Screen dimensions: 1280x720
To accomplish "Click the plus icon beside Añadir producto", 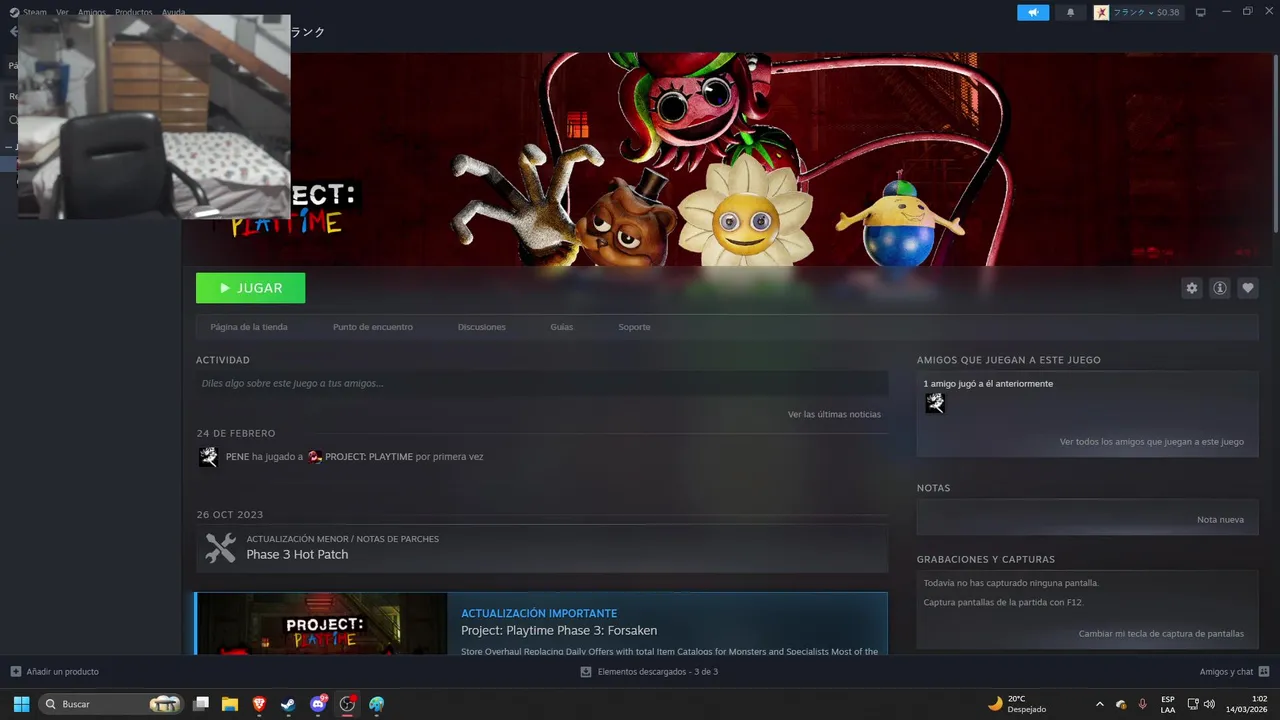I will [x=15, y=672].
